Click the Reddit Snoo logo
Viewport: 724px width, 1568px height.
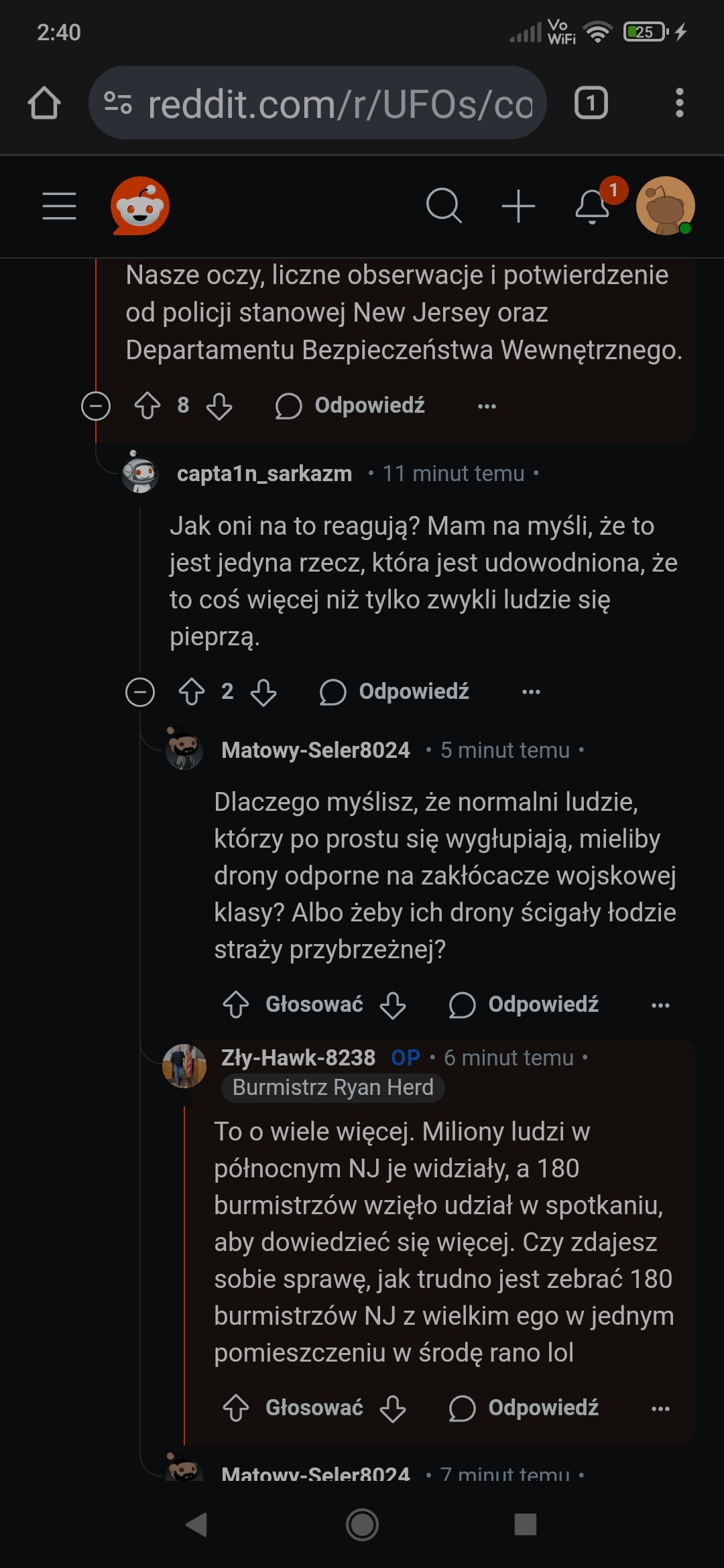[x=139, y=206]
